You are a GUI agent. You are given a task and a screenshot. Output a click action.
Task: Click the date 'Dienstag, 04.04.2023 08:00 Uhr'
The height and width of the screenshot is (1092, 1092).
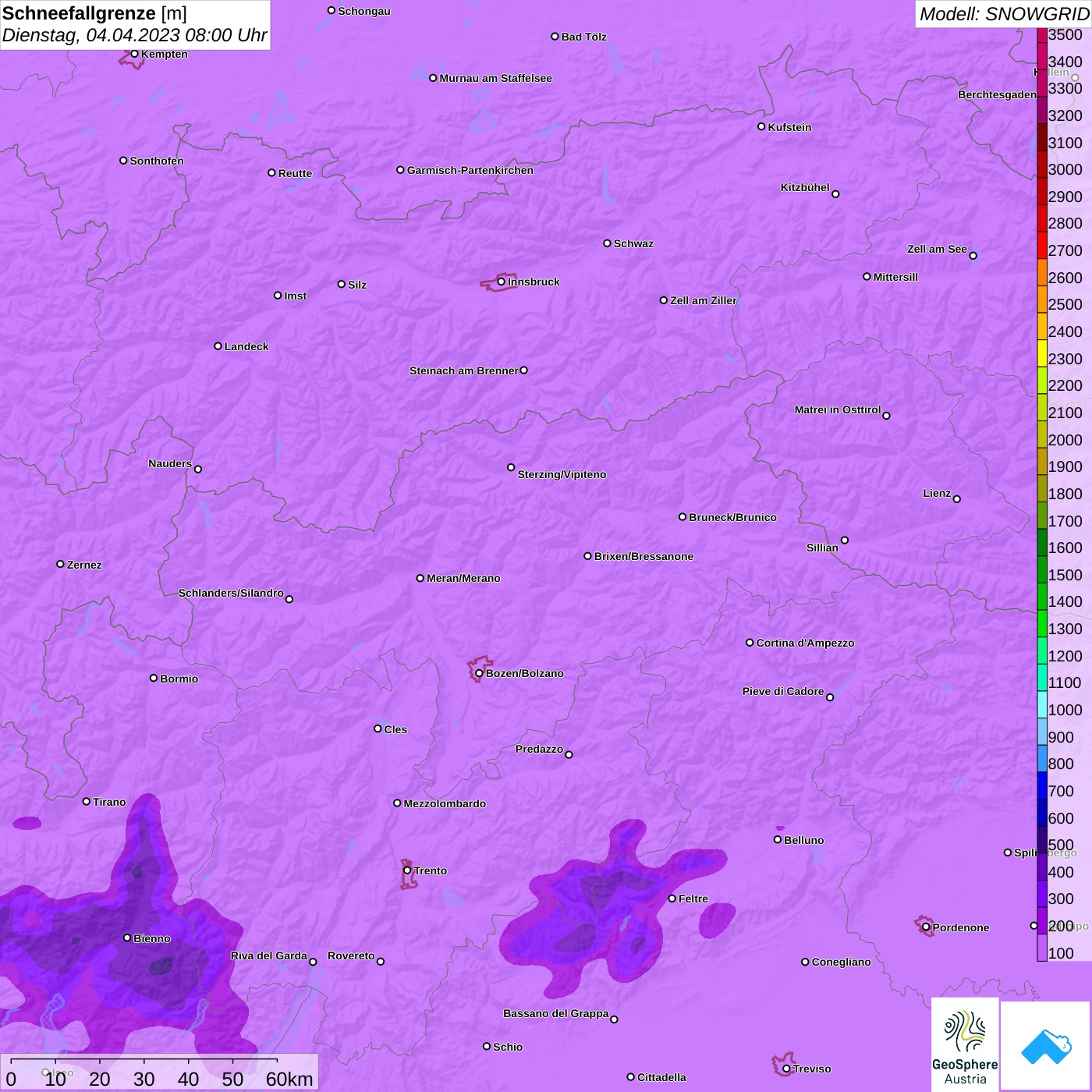point(135,36)
